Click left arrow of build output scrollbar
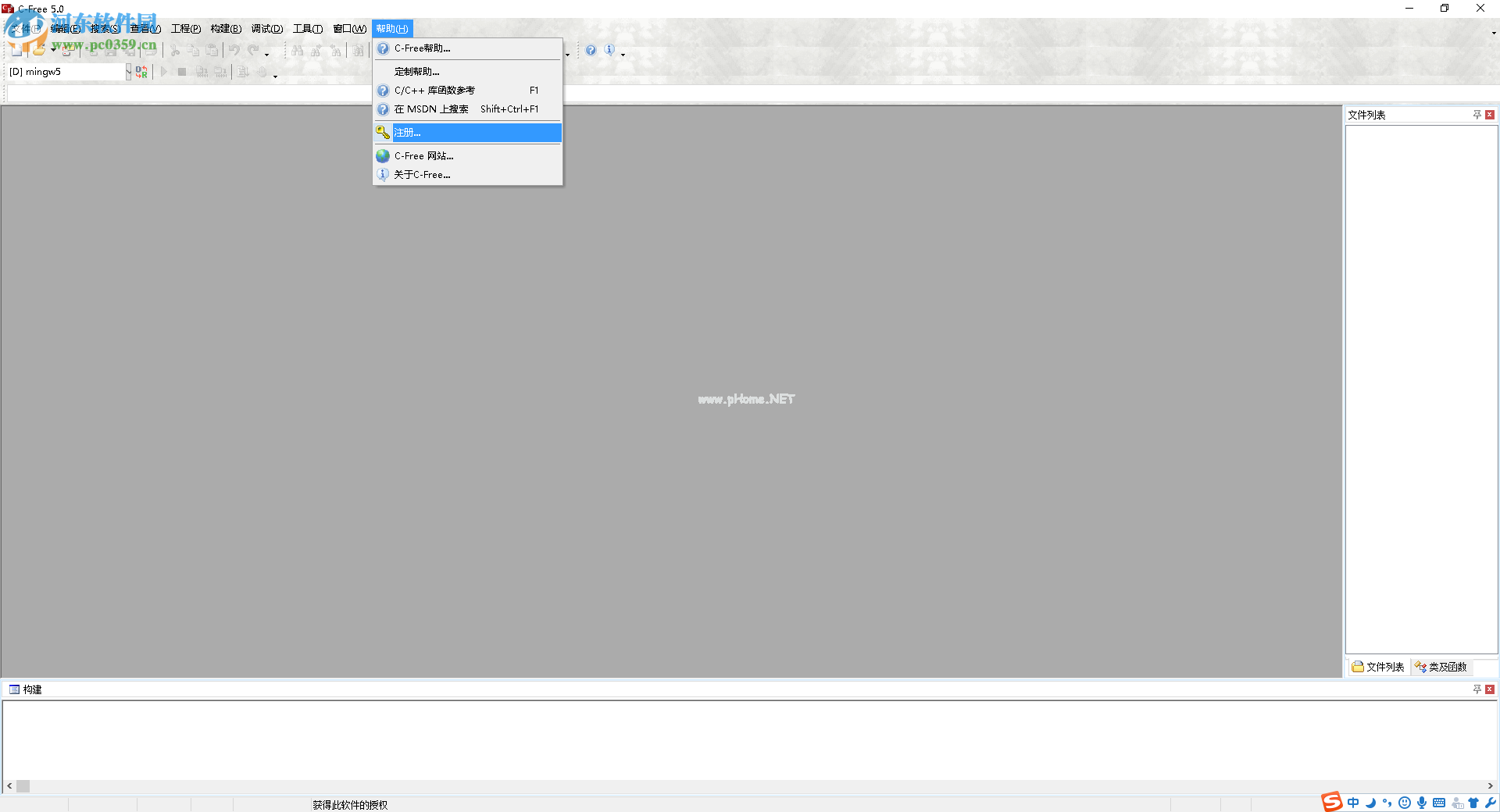This screenshot has width=1500, height=812. 9,786
